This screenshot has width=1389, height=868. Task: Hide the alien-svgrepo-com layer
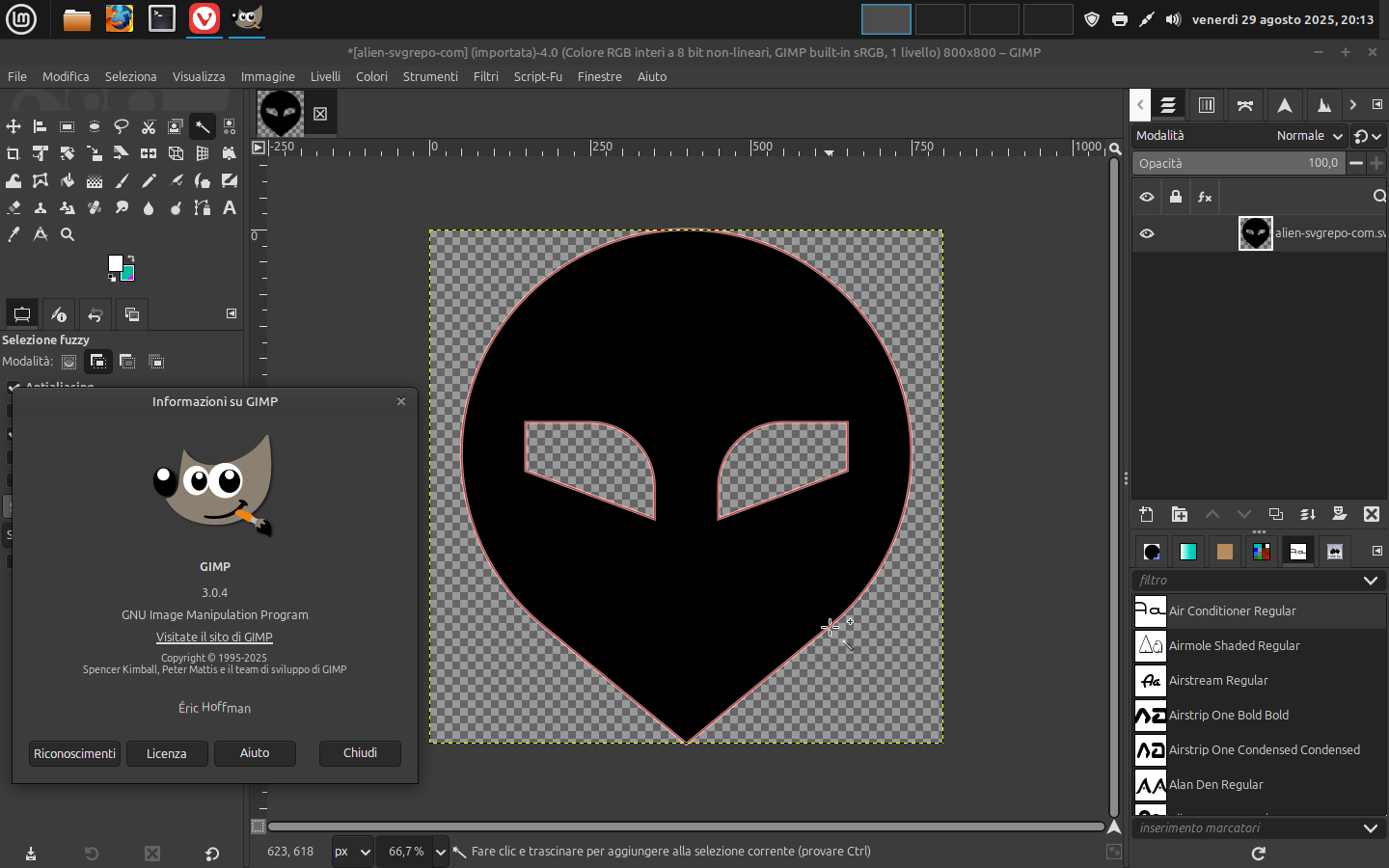tap(1147, 233)
